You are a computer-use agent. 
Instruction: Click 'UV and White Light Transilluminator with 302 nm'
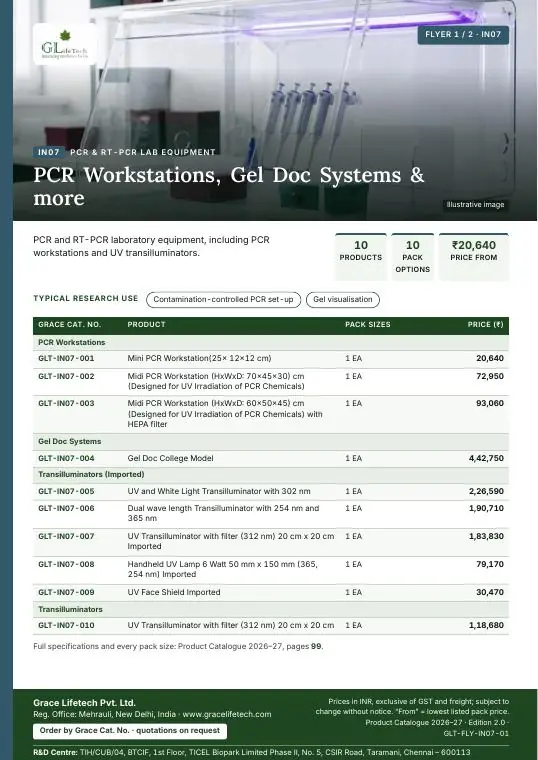pos(219,491)
